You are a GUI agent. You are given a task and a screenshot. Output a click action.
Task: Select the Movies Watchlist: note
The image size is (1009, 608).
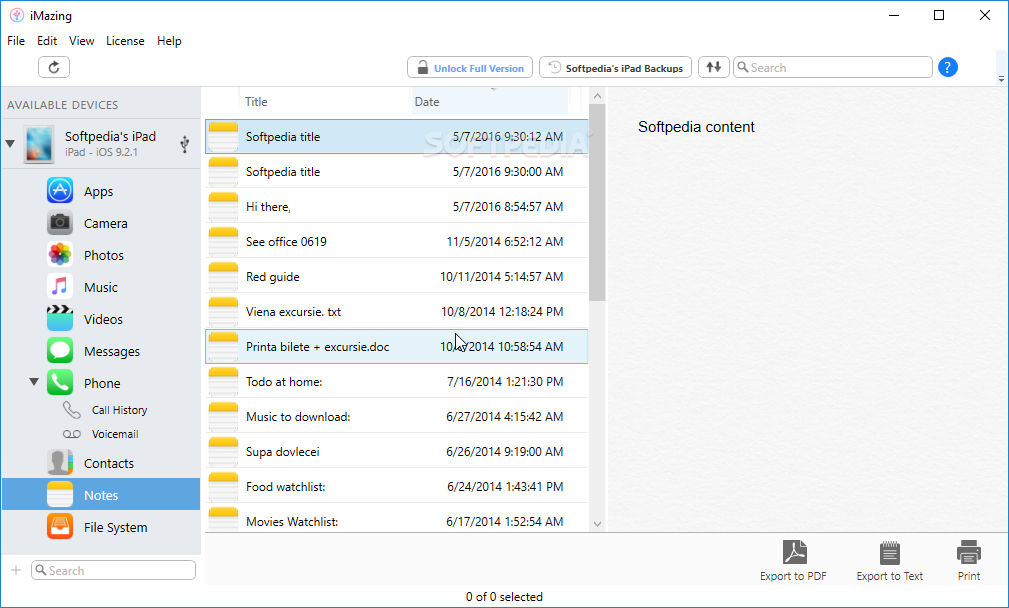(x=396, y=519)
